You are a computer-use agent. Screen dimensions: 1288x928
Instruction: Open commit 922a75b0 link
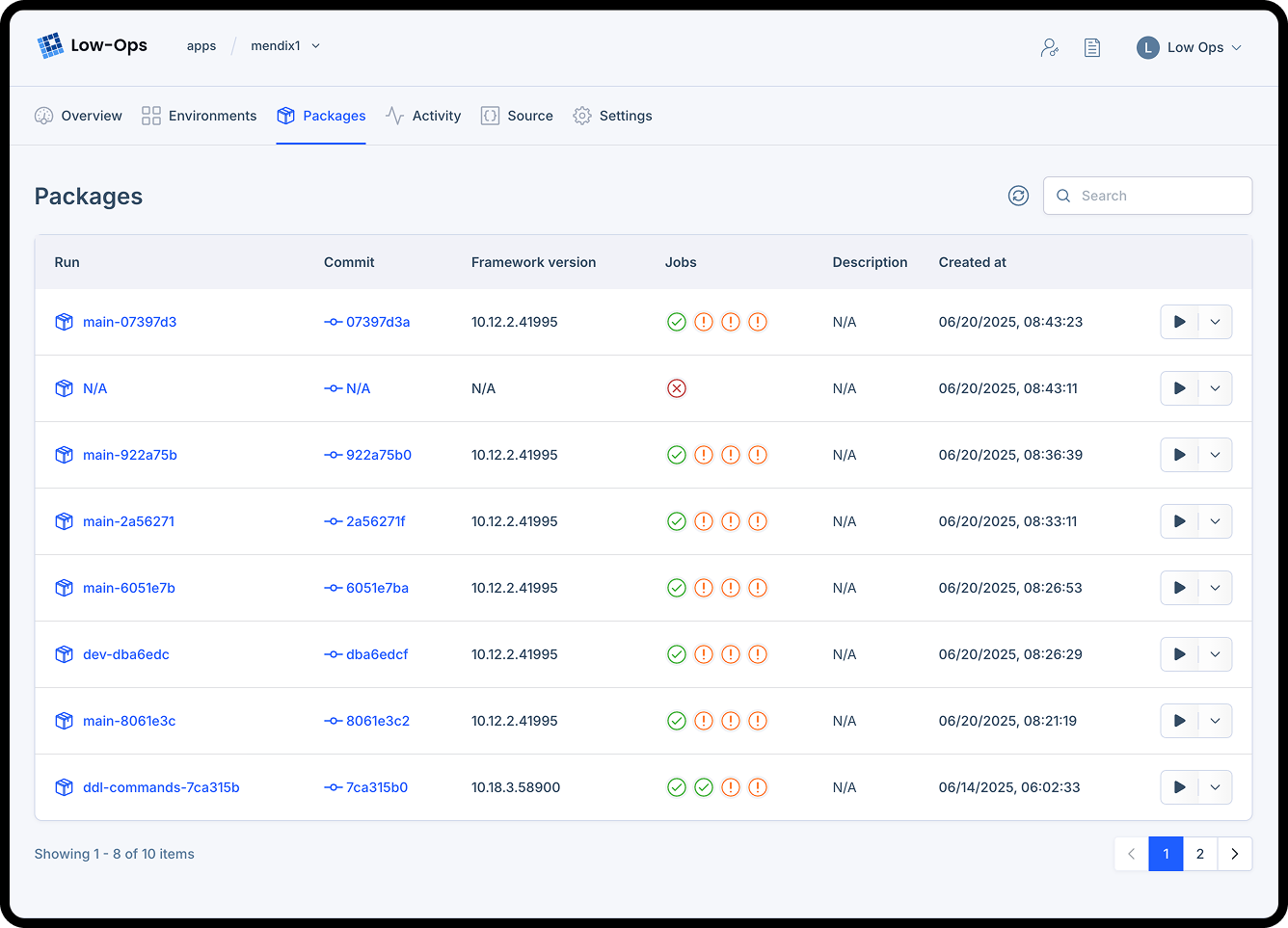click(378, 455)
